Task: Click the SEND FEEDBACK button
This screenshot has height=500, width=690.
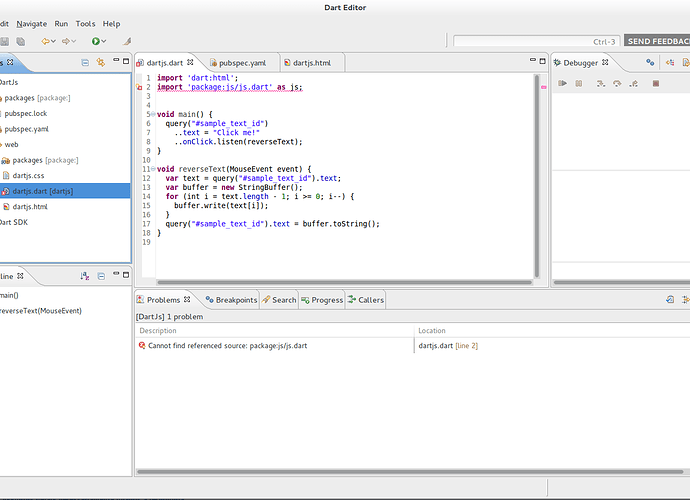Action: (x=657, y=41)
